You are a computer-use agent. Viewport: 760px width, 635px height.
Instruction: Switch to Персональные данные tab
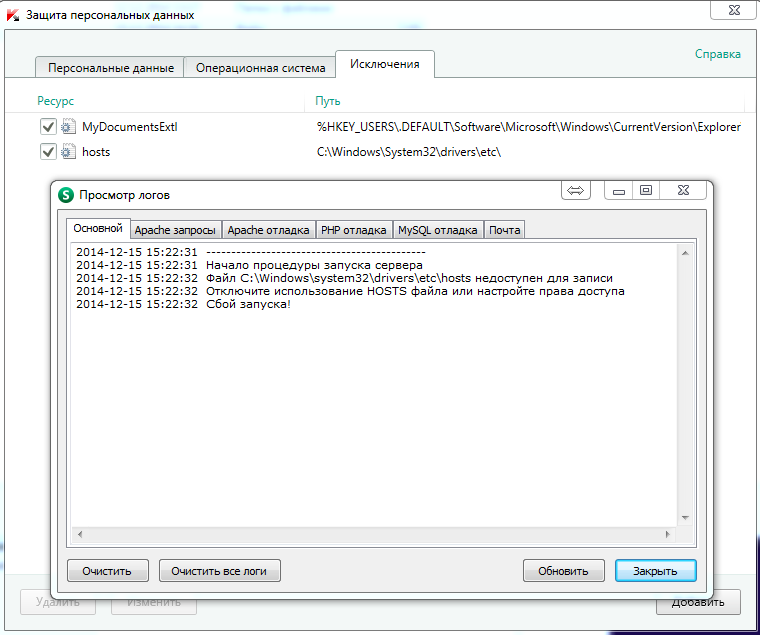(x=109, y=68)
